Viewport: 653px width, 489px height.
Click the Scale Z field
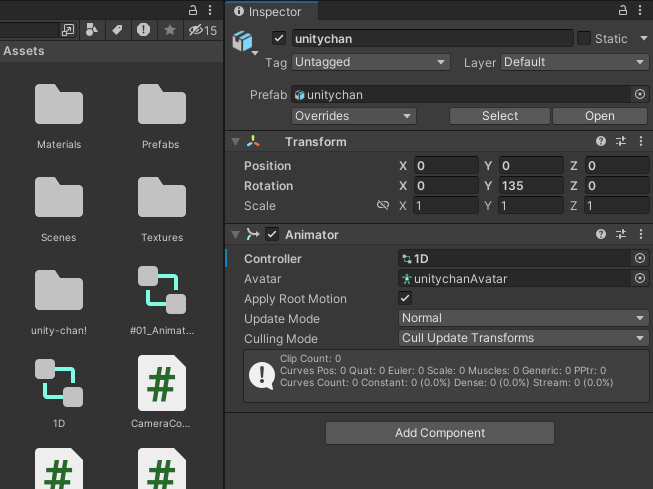coord(617,206)
